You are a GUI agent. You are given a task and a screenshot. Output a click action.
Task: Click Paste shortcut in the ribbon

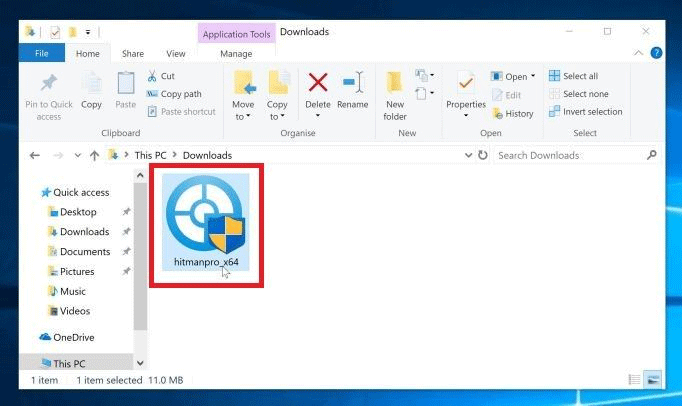(182, 112)
